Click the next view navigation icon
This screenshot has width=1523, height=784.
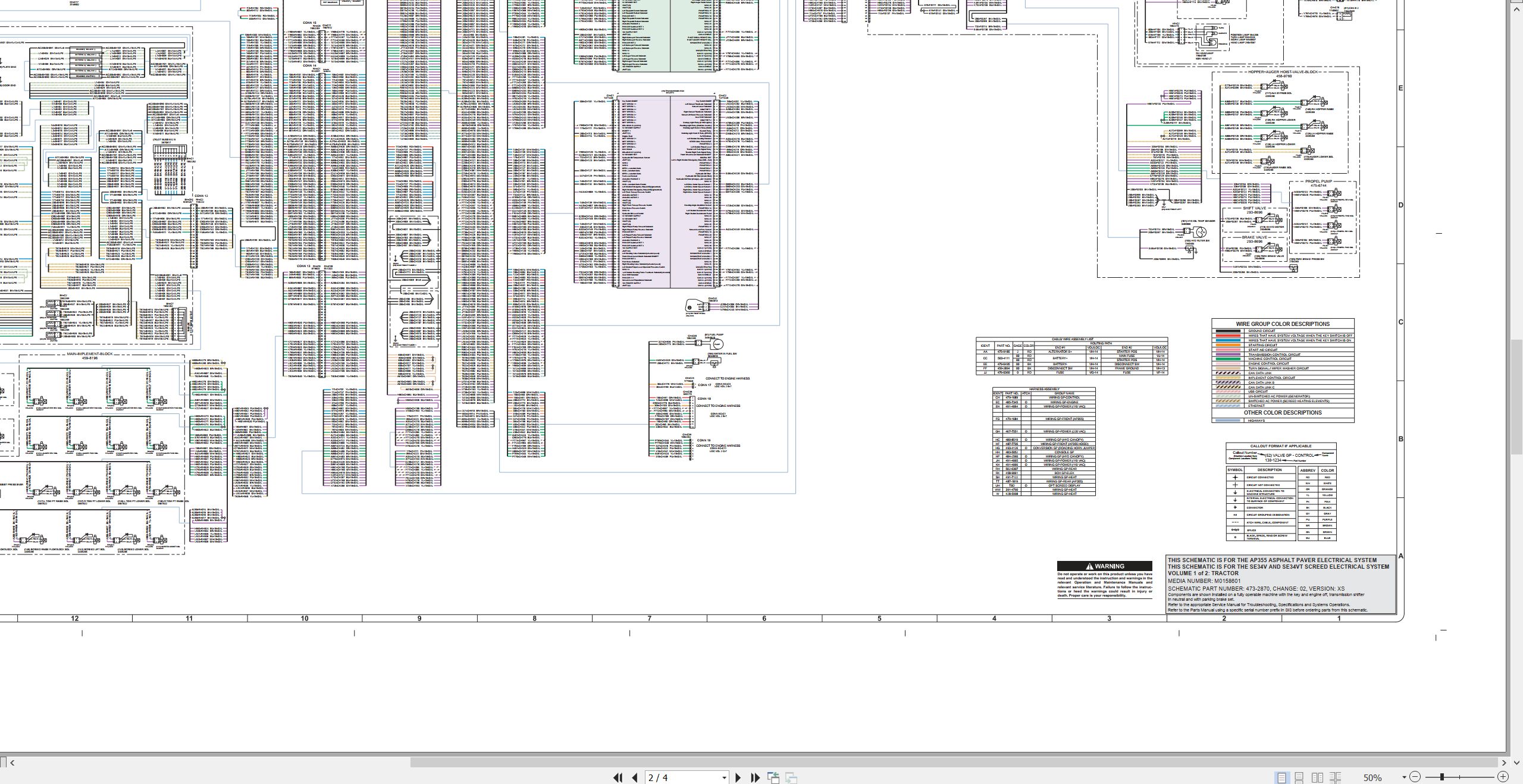coord(791,777)
